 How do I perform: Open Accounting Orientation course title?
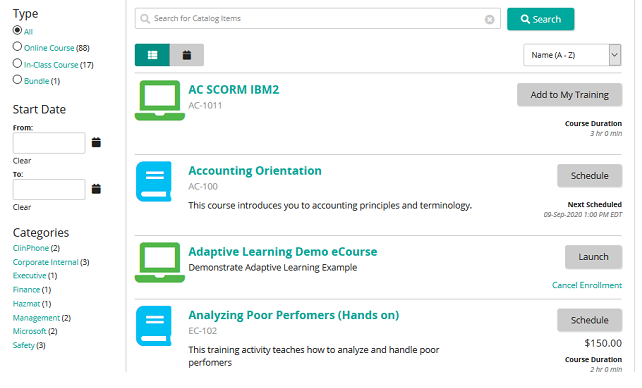[255, 171]
